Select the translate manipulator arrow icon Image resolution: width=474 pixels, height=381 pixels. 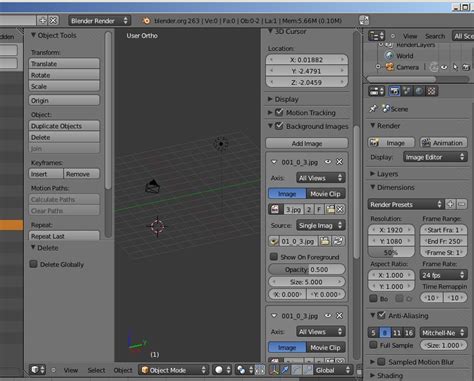285,370
